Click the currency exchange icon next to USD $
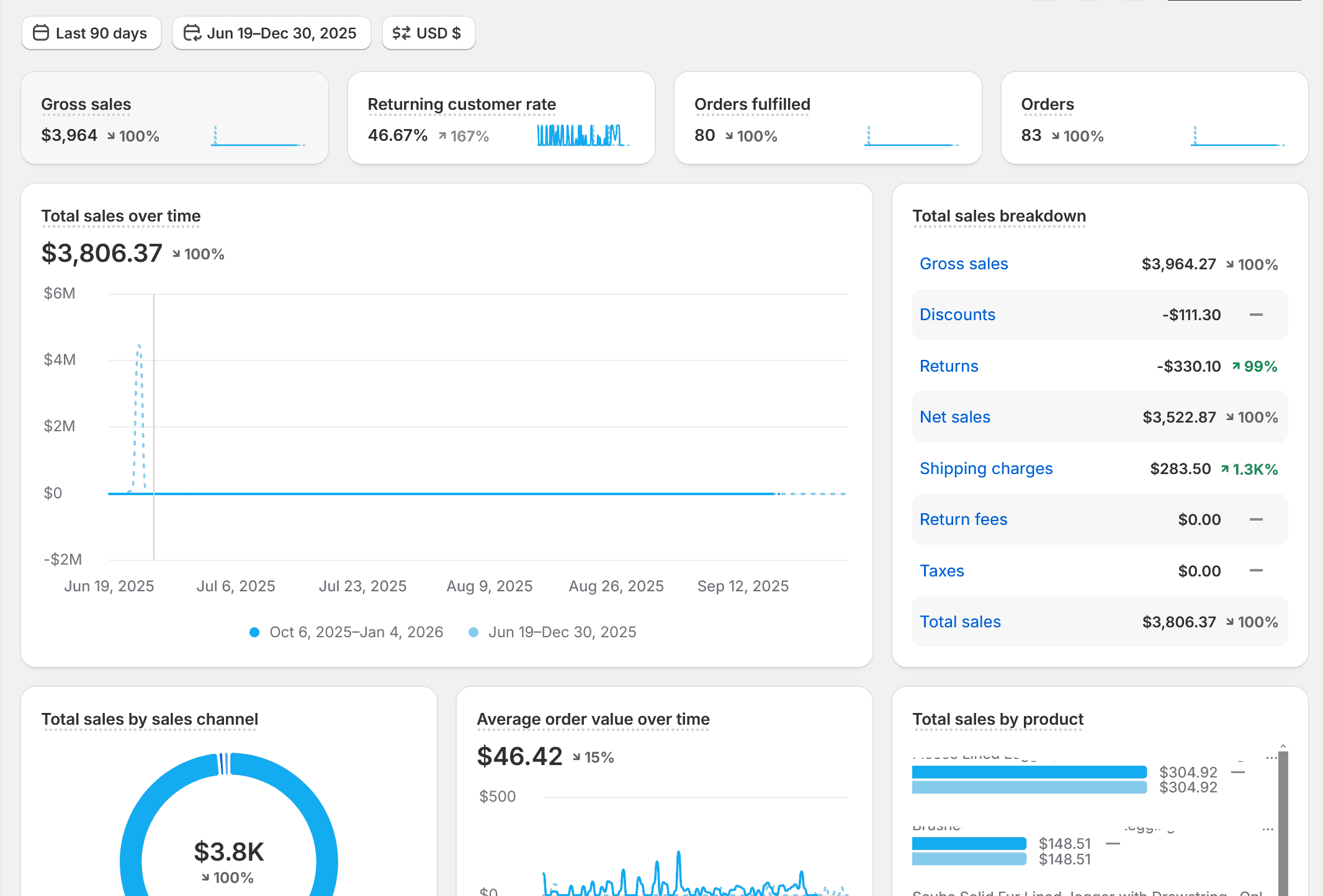Image resolution: width=1323 pixels, height=896 pixels. tap(401, 33)
